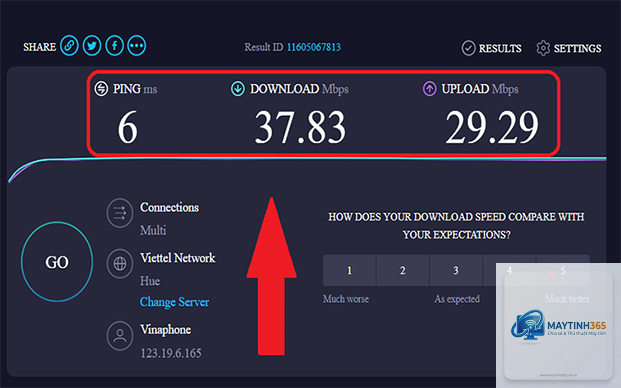Click the Download arrow icon
Screen dimensions: 621x388
pyautogui.click(x=238, y=88)
